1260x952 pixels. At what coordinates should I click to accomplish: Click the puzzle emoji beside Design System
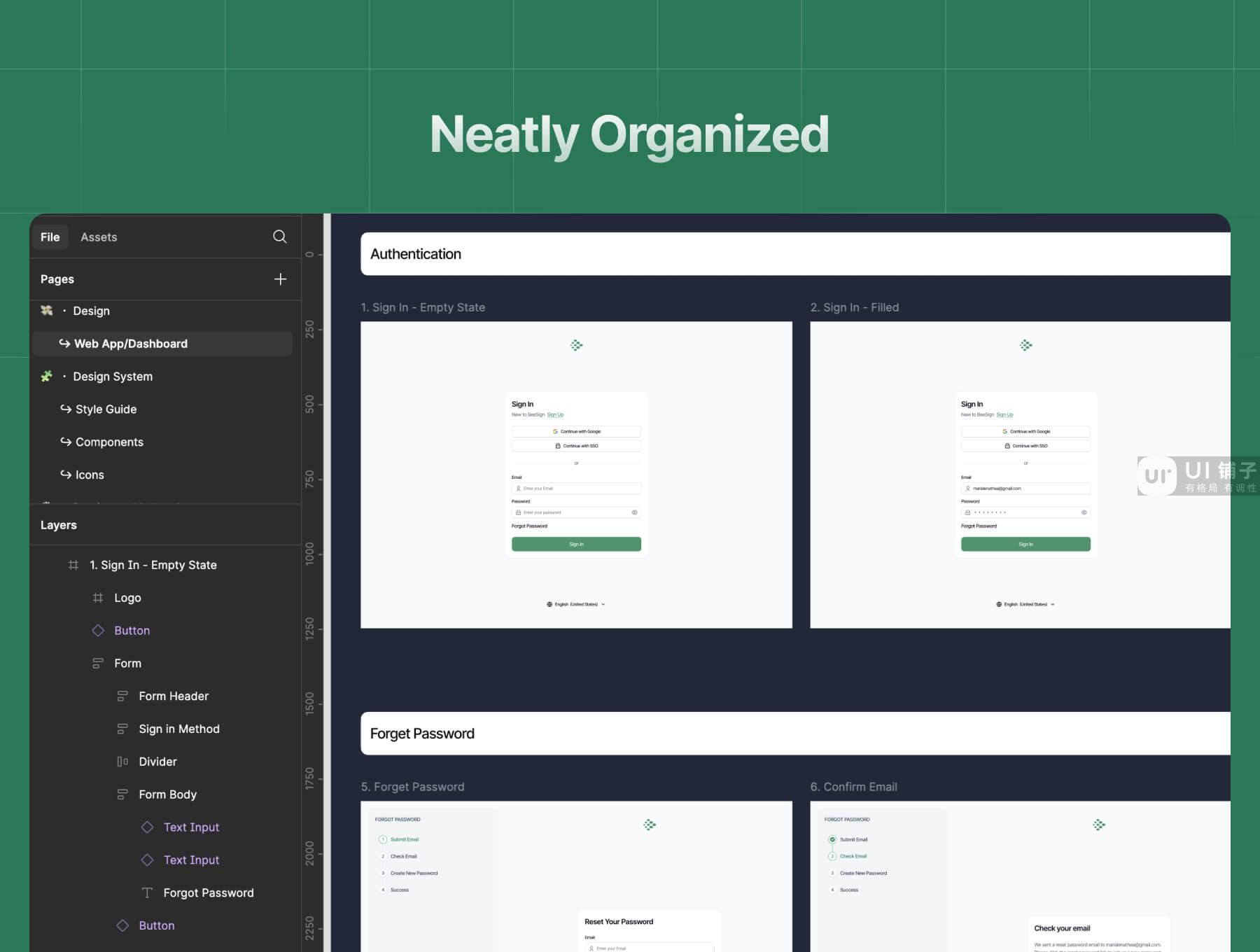(47, 377)
